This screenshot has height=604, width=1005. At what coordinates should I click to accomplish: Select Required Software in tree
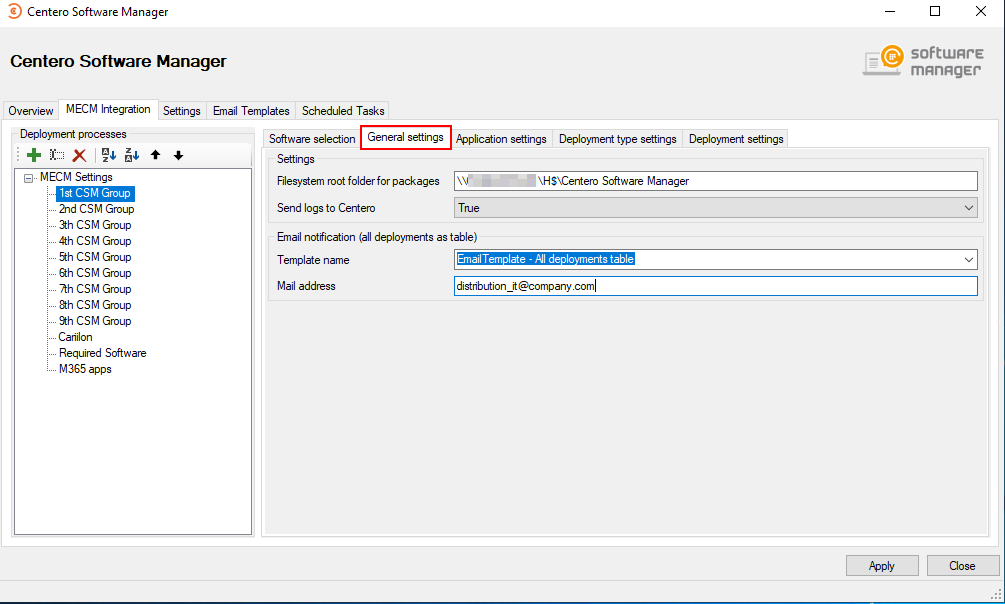click(103, 353)
